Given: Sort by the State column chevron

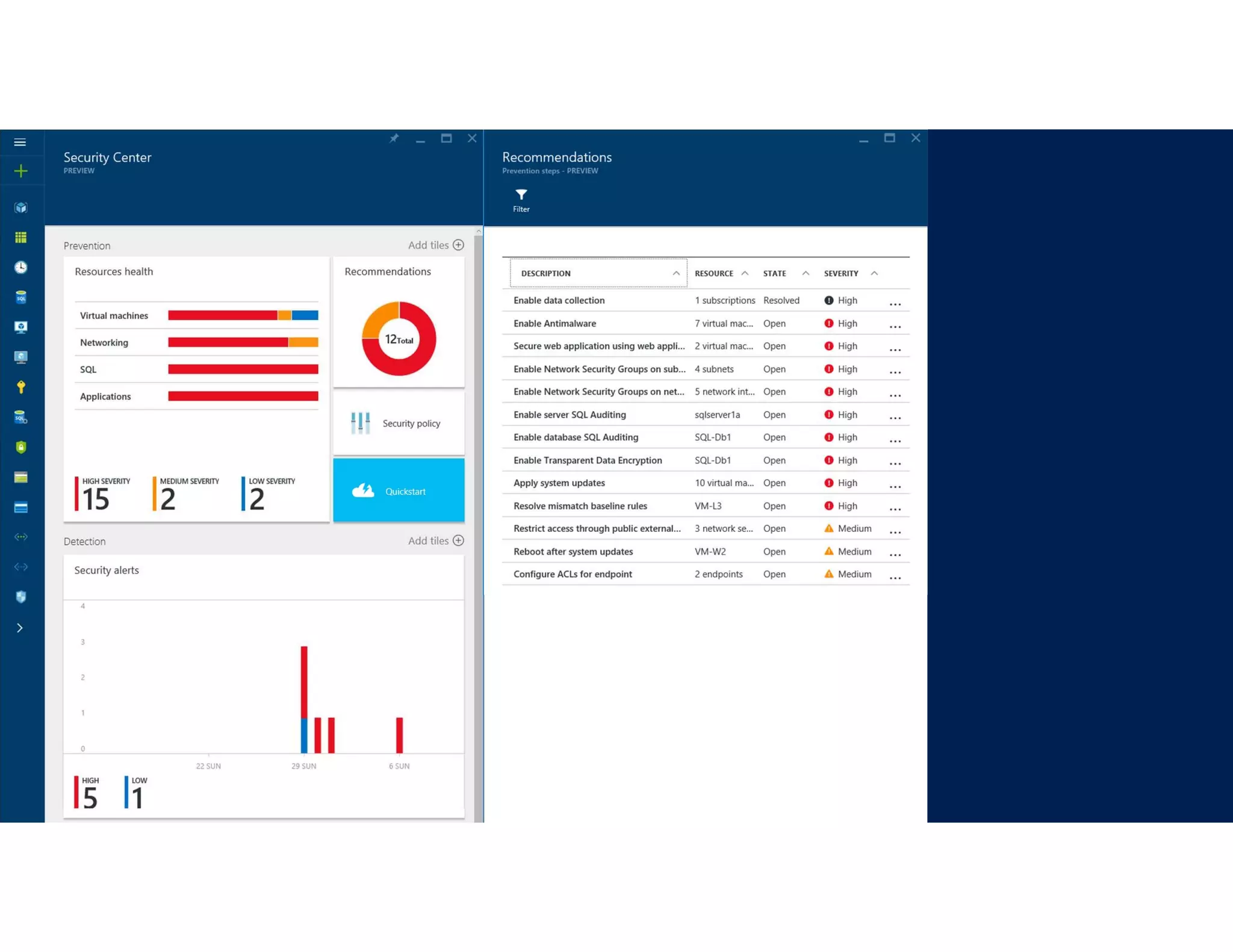Looking at the screenshot, I should pyautogui.click(x=806, y=273).
